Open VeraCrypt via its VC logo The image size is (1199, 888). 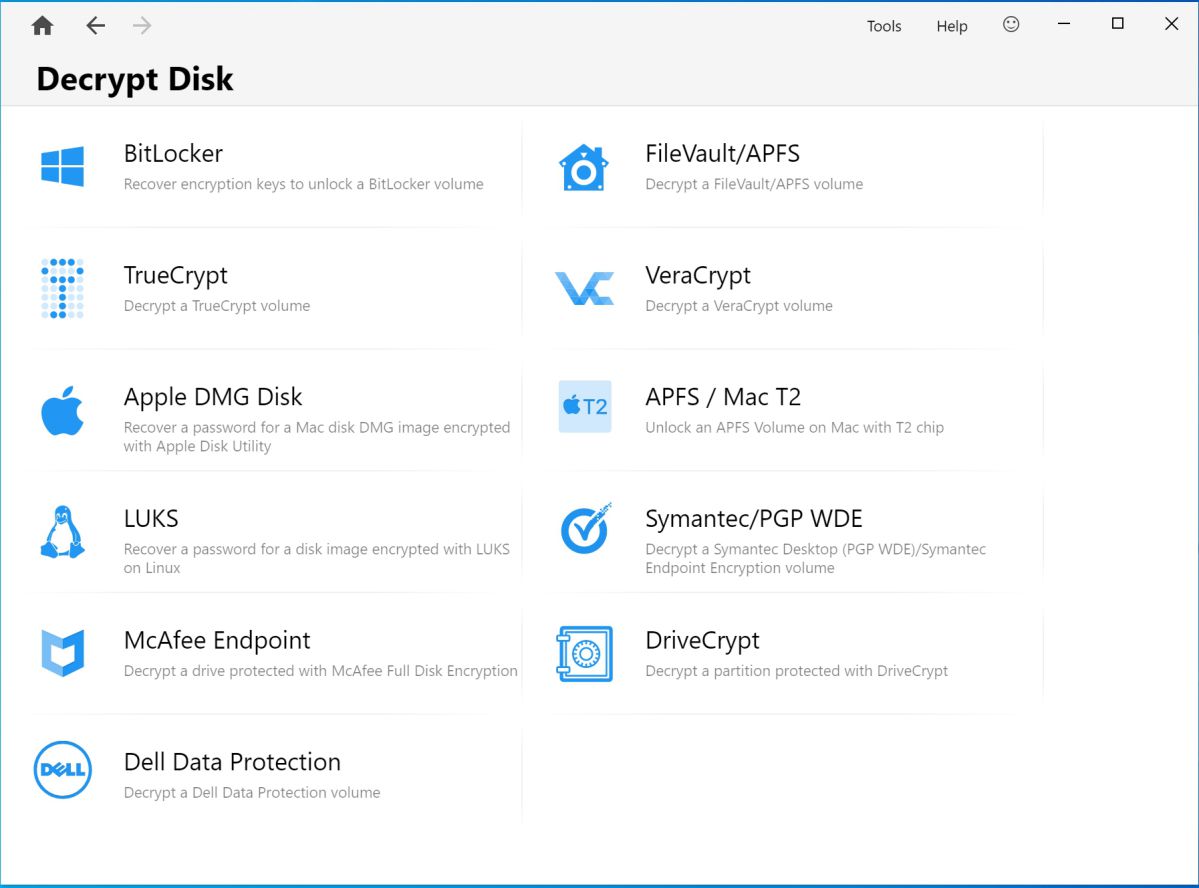[583, 289]
